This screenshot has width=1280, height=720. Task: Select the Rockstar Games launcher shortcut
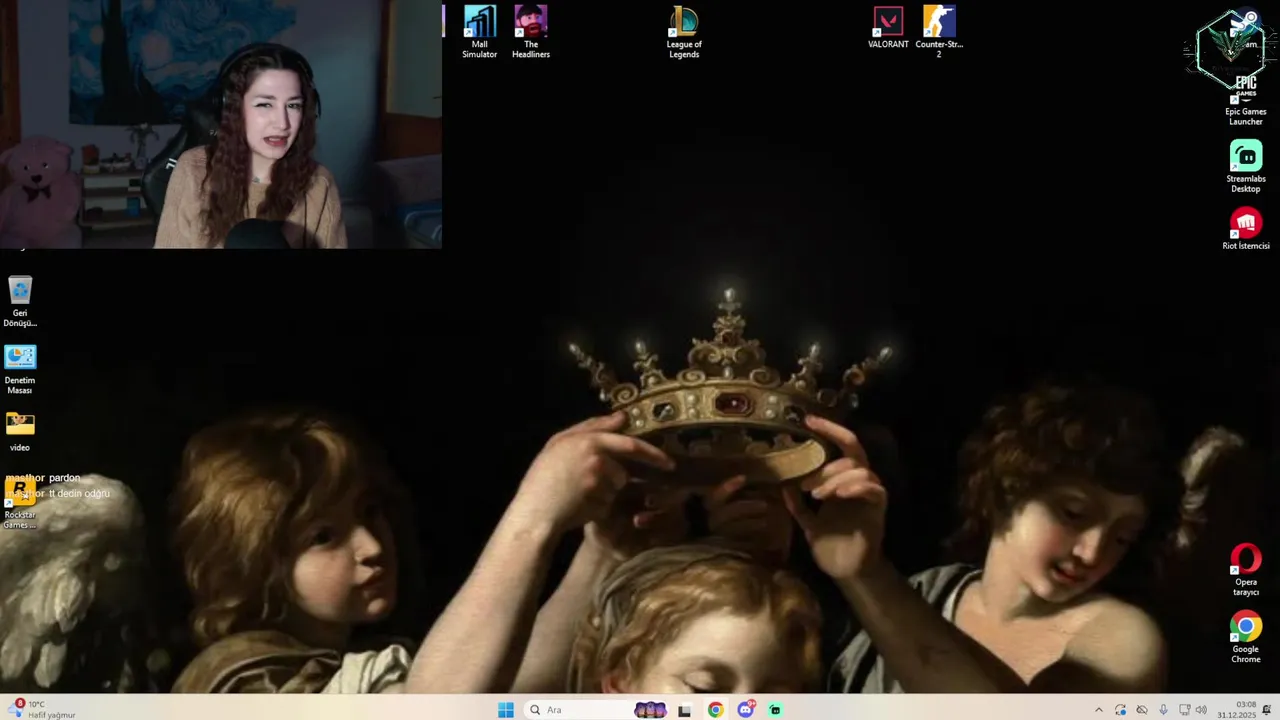coord(20,503)
